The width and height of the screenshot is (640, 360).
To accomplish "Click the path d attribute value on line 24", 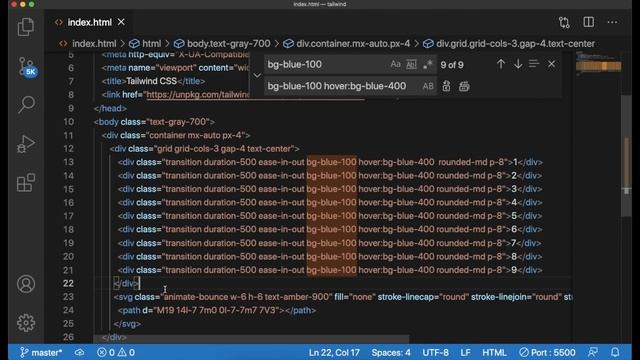I will pyautogui.click(x=217, y=310).
